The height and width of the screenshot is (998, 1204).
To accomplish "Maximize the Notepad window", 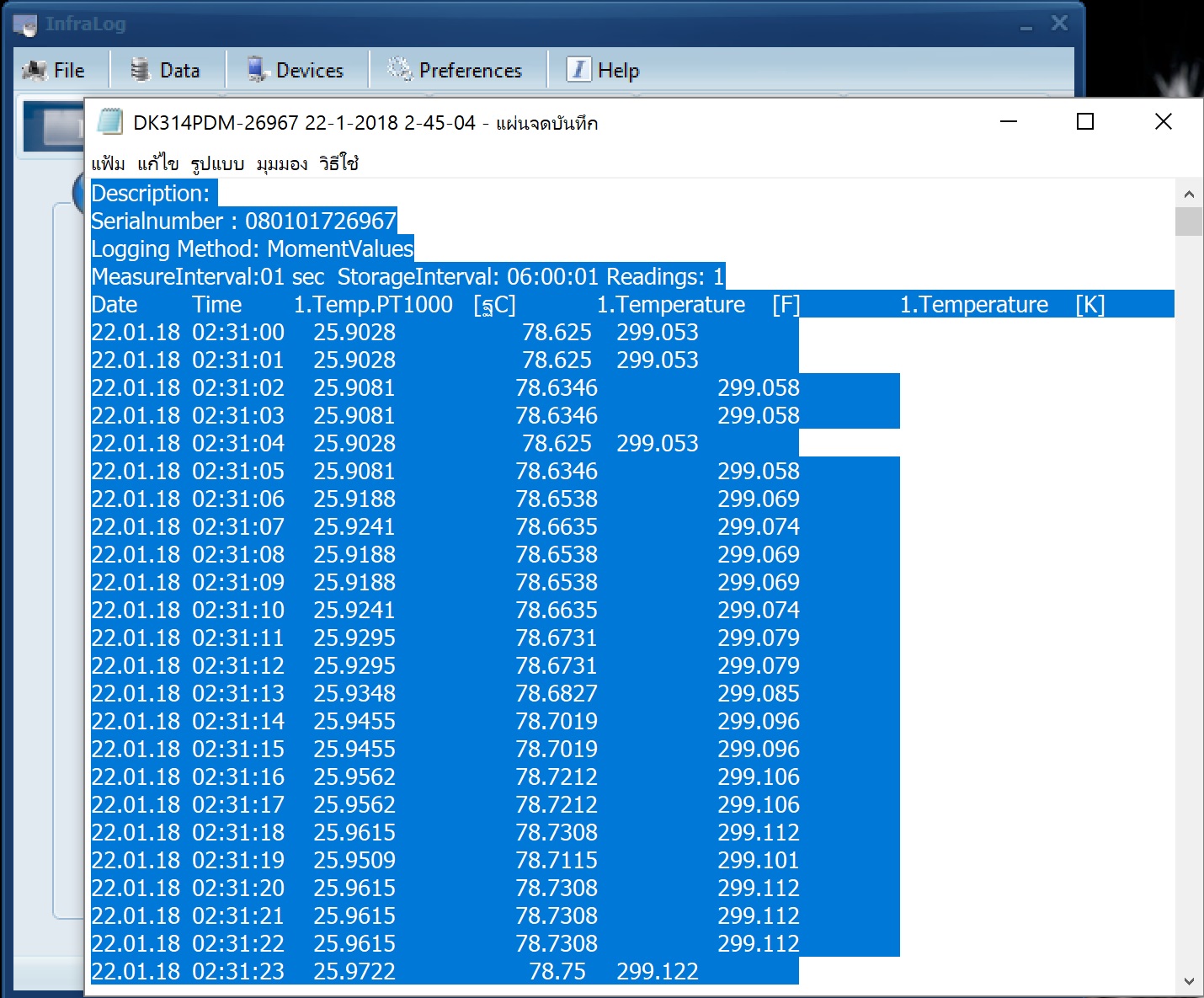I will pyautogui.click(x=1085, y=122).
